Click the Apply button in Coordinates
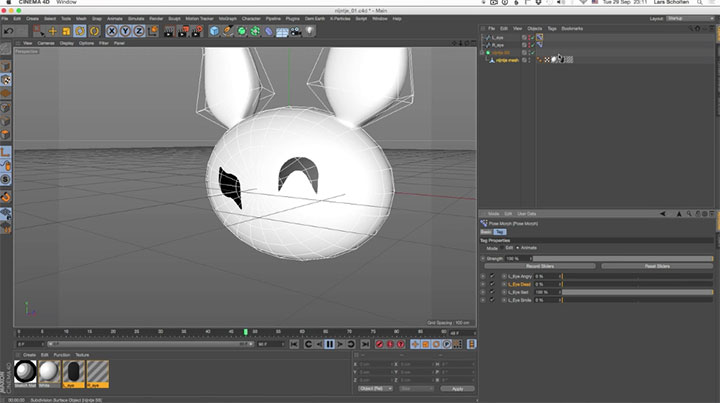The height and width of the screenshot is (403, 720). tap(457, 389)
